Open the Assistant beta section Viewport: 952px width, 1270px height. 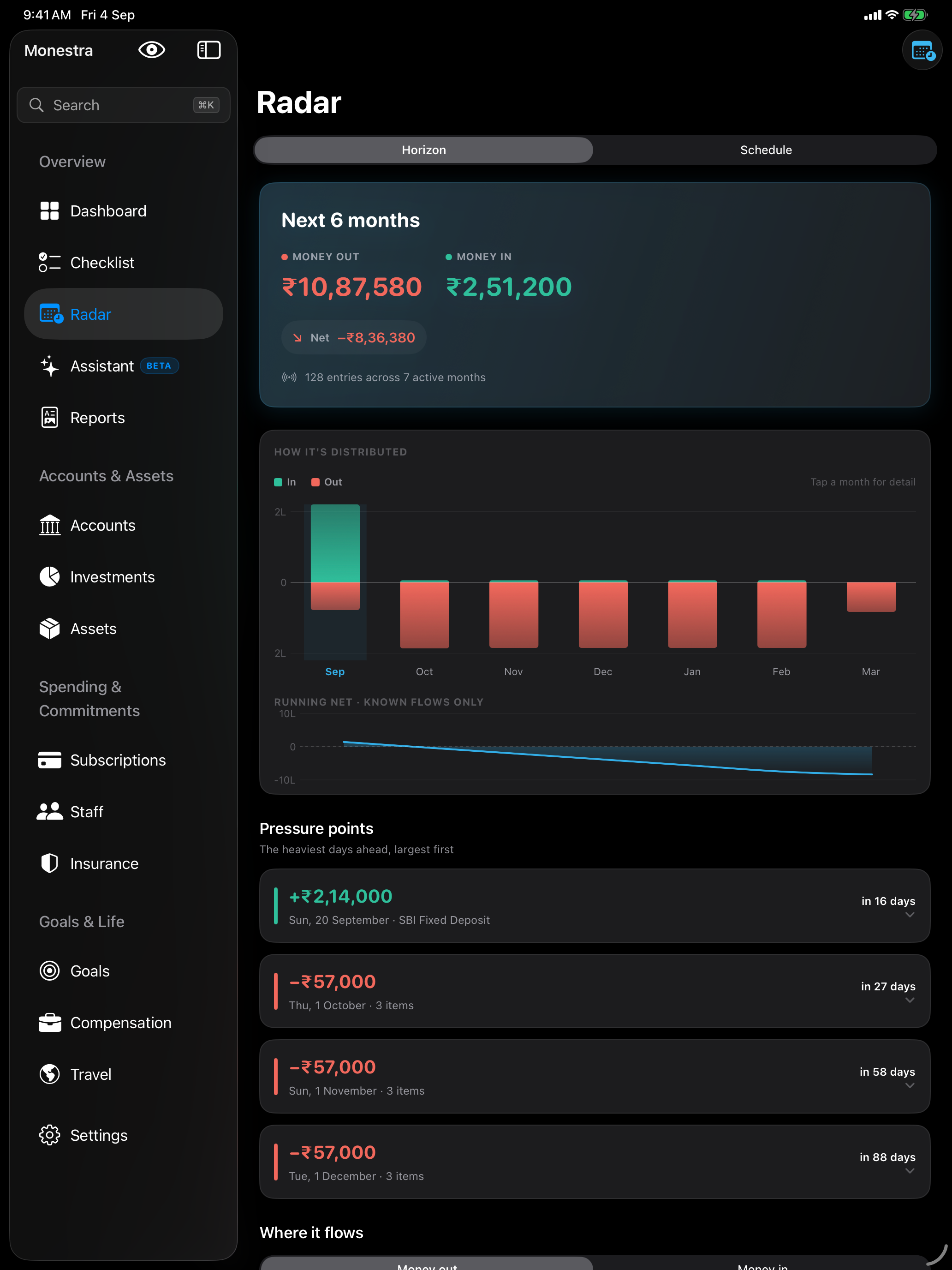point(123,366)
